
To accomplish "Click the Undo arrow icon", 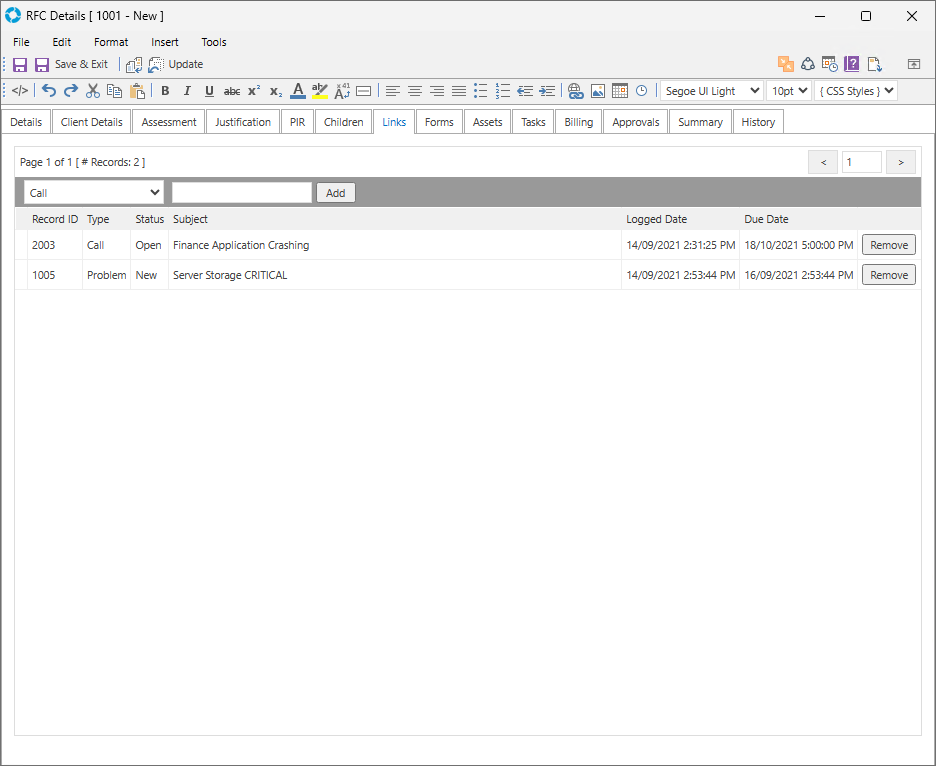I will pyautogui.click(x=49, y=91).
